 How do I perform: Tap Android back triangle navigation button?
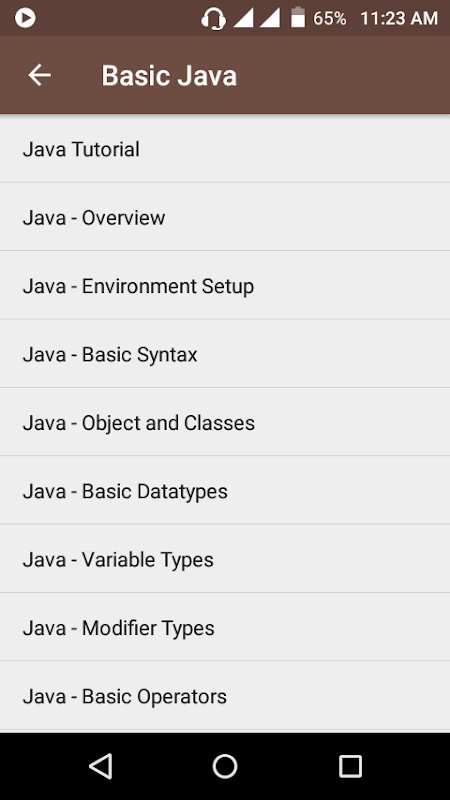[x=101, y=766]
